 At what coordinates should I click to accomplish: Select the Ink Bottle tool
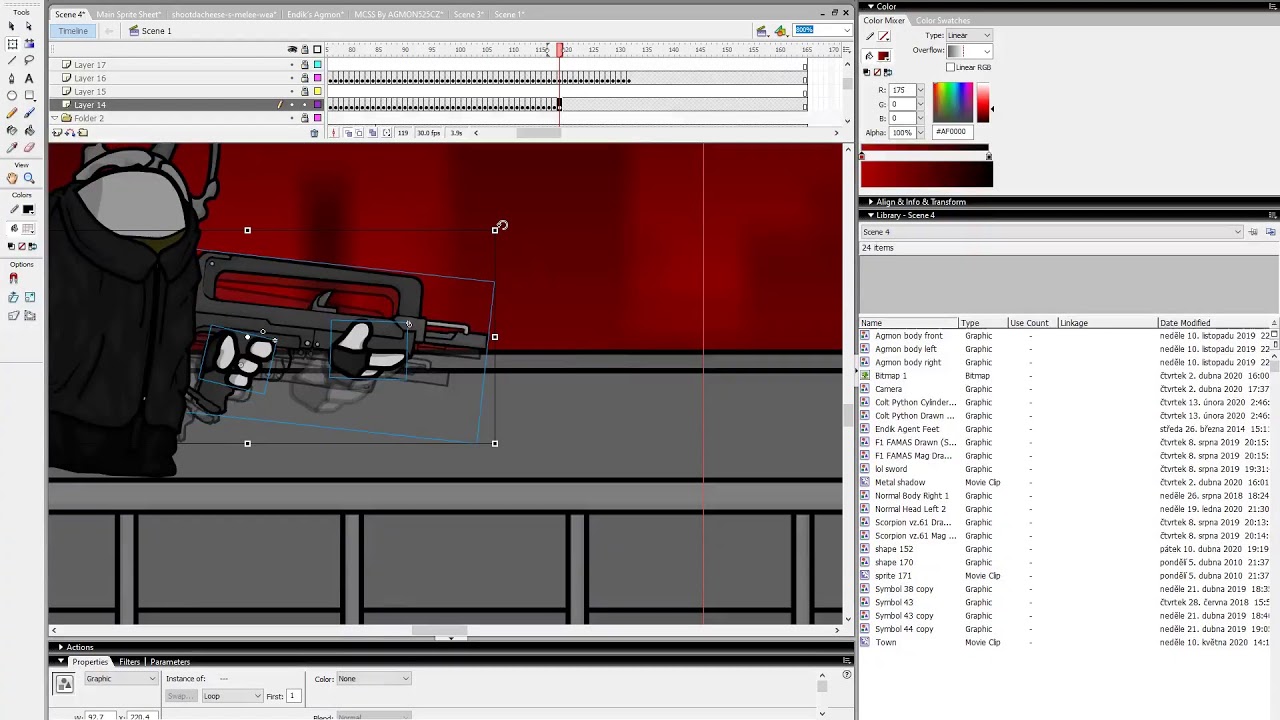(x=12, y=130)
